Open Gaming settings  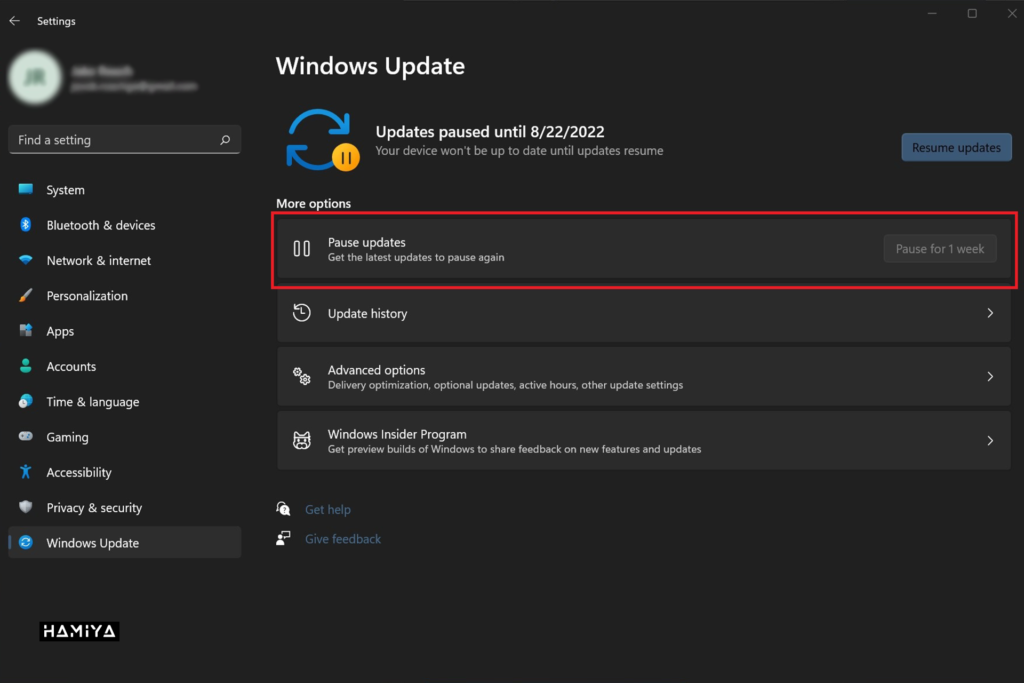pos(124,437)
